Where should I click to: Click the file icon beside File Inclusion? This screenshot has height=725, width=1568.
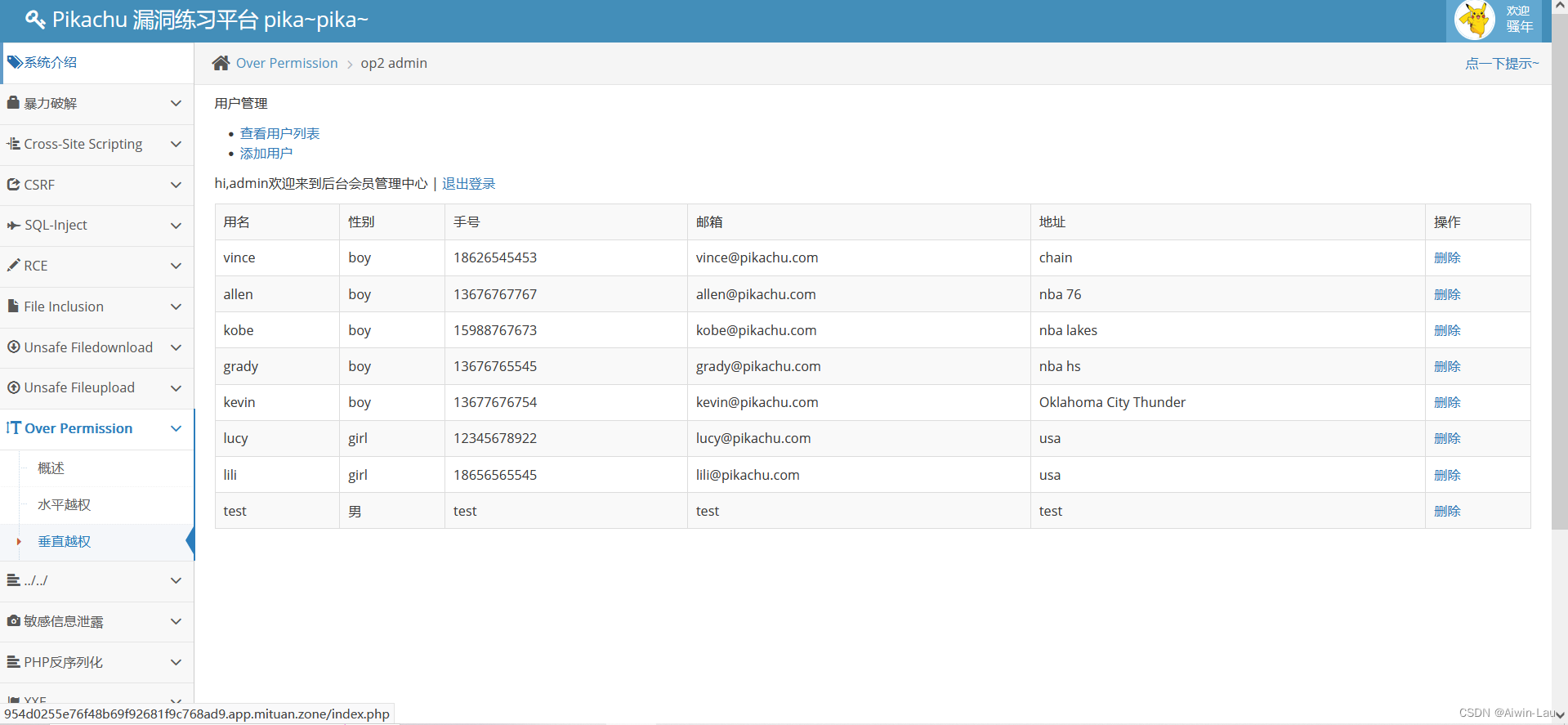(x=13, y=307)
